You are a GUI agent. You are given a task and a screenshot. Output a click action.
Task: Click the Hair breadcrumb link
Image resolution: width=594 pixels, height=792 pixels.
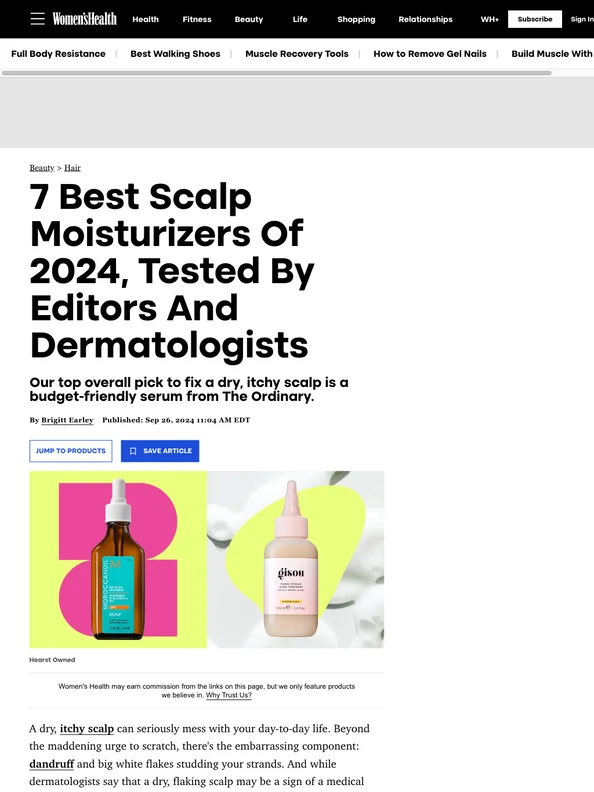(x=72, y=168)
